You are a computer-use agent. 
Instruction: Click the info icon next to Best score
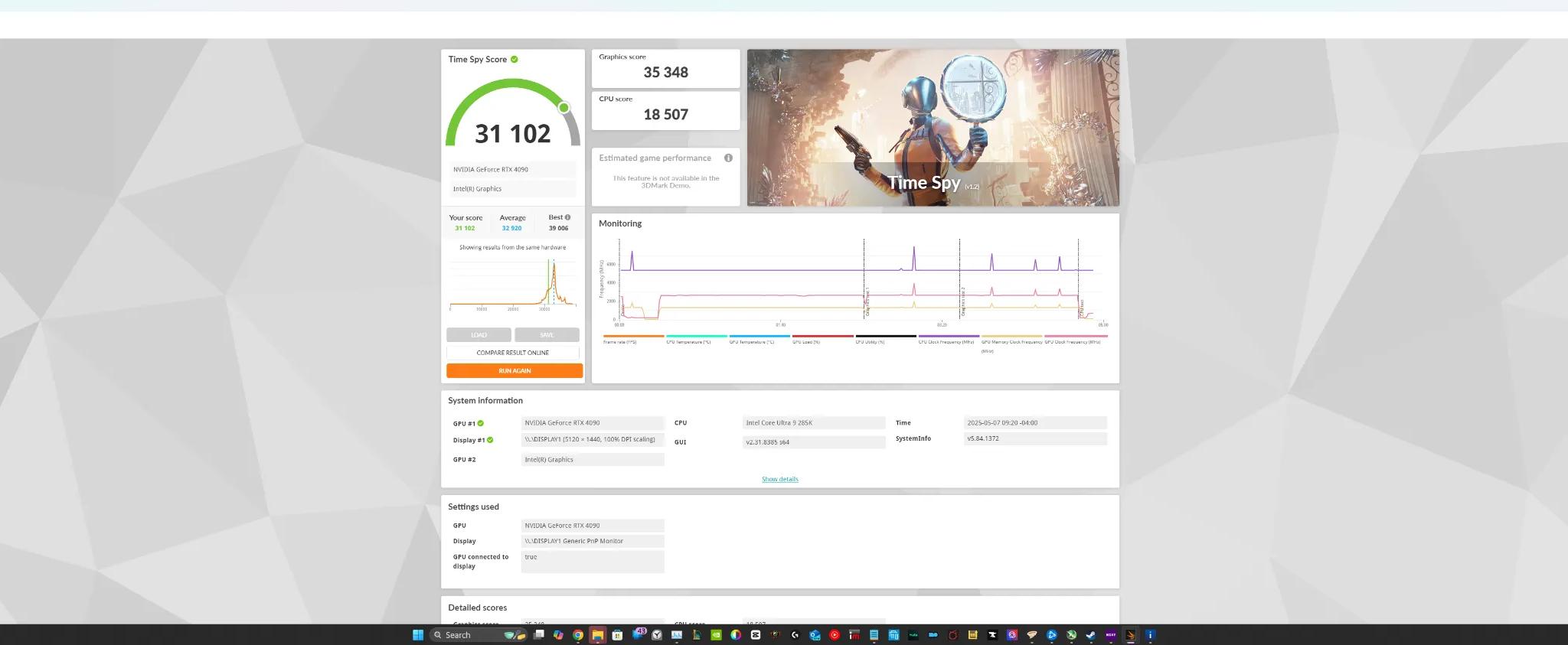pyautogui.click(x=567, y=217)
